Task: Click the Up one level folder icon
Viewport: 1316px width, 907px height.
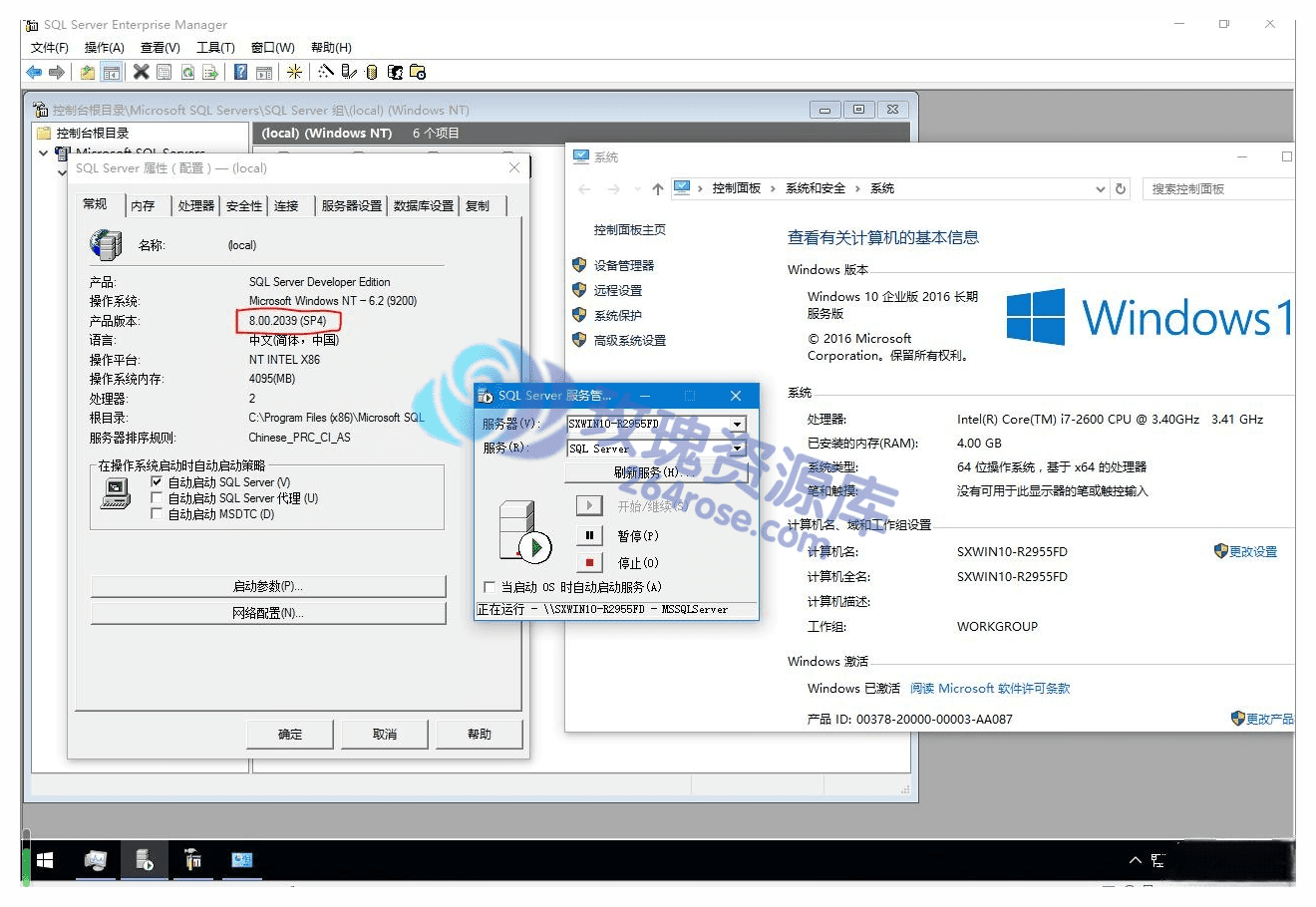Action: point(88,72)
